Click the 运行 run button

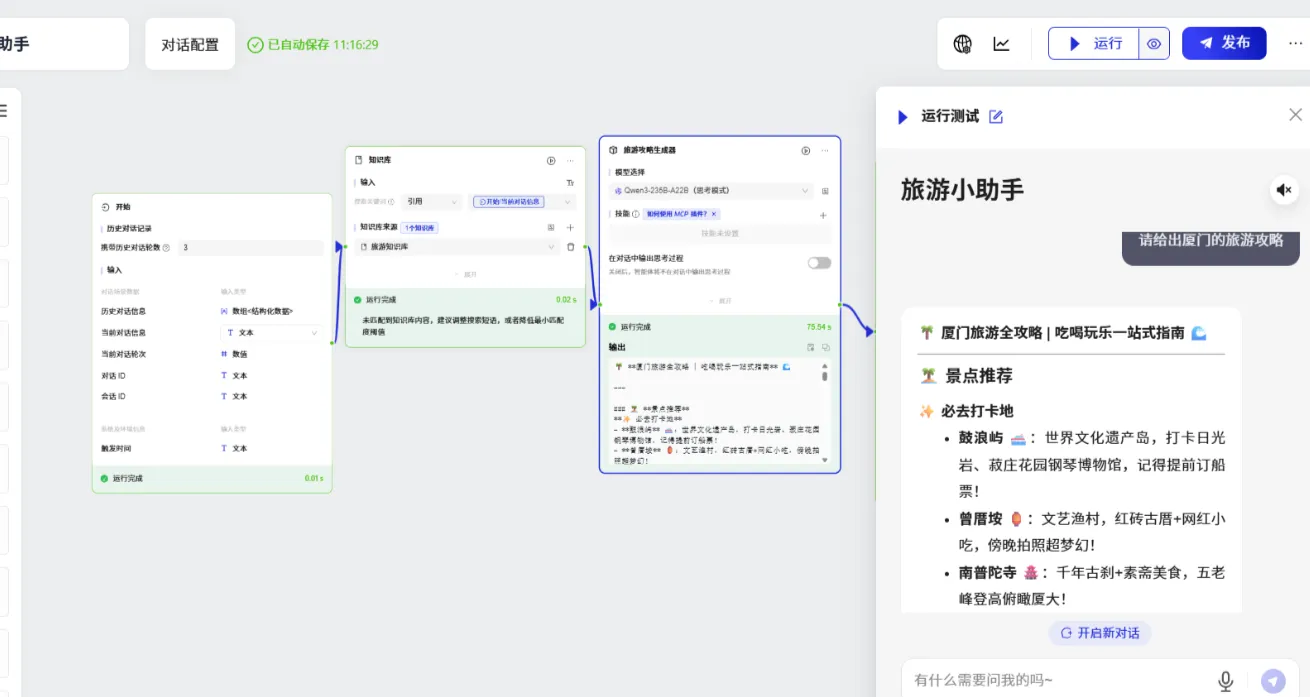click(1094, 44)
